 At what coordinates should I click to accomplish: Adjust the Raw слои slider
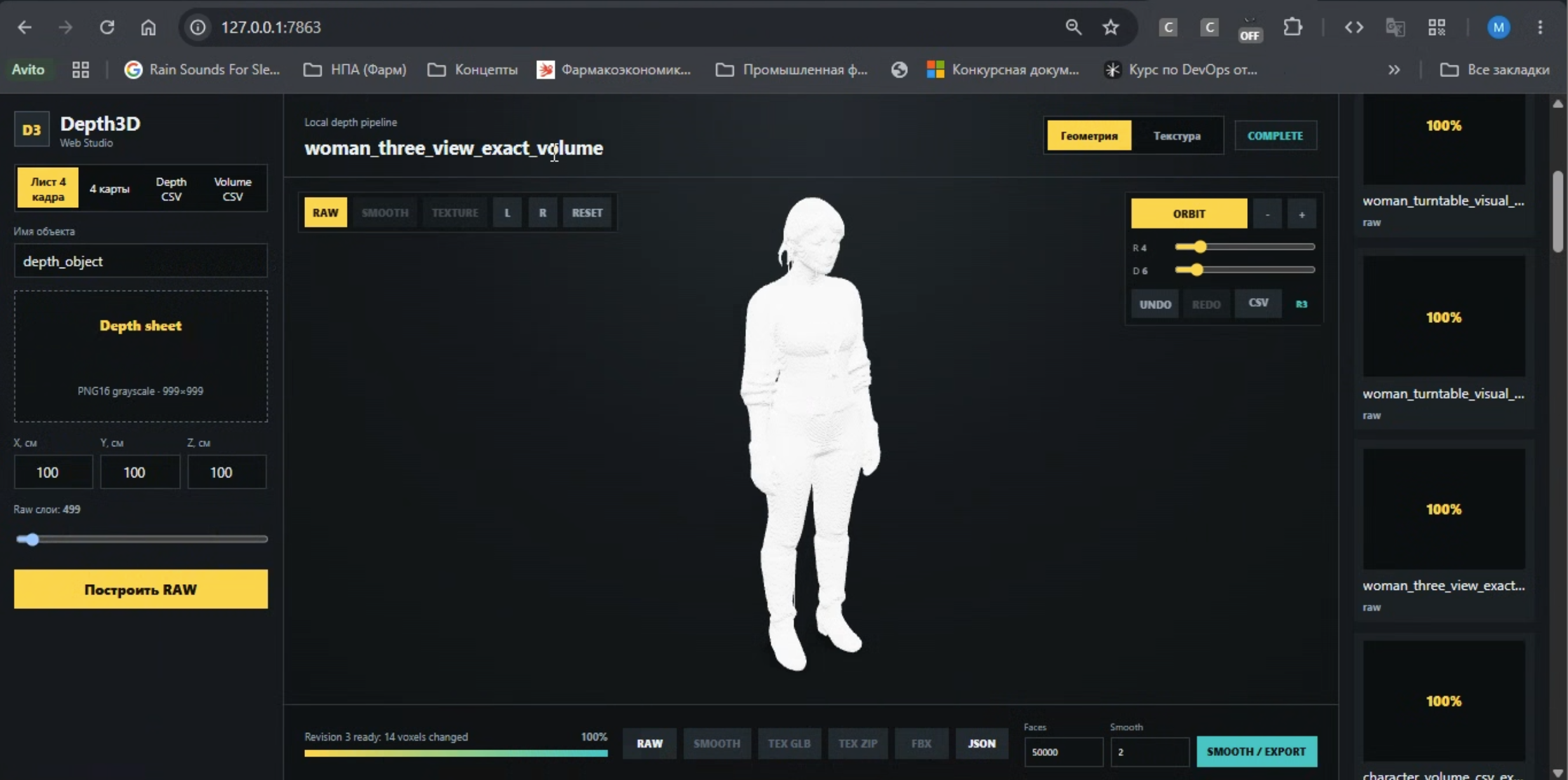(141, 540)
